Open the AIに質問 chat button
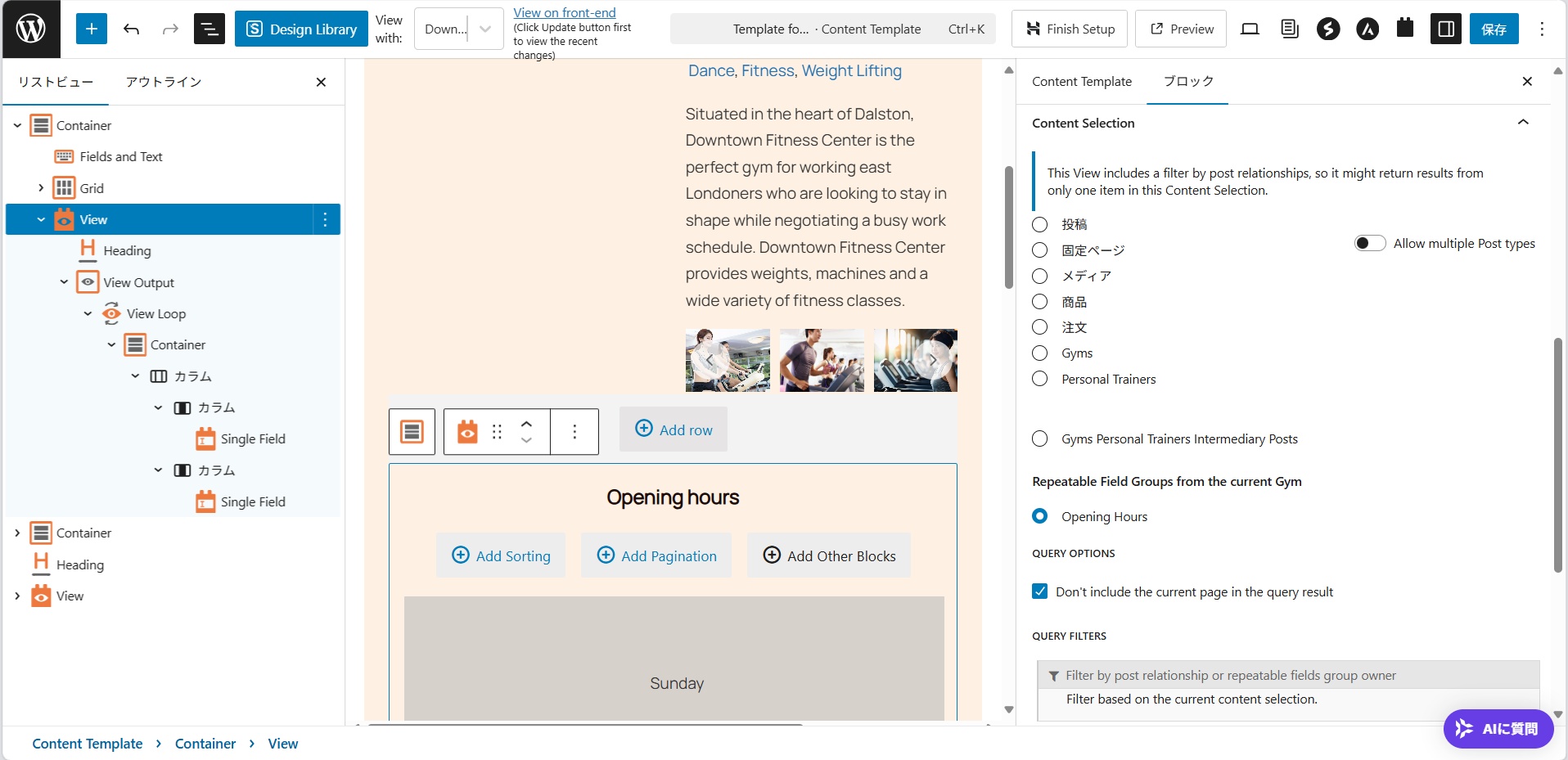Viewport: 1568px width, 760px height. tap(1498, 728)
